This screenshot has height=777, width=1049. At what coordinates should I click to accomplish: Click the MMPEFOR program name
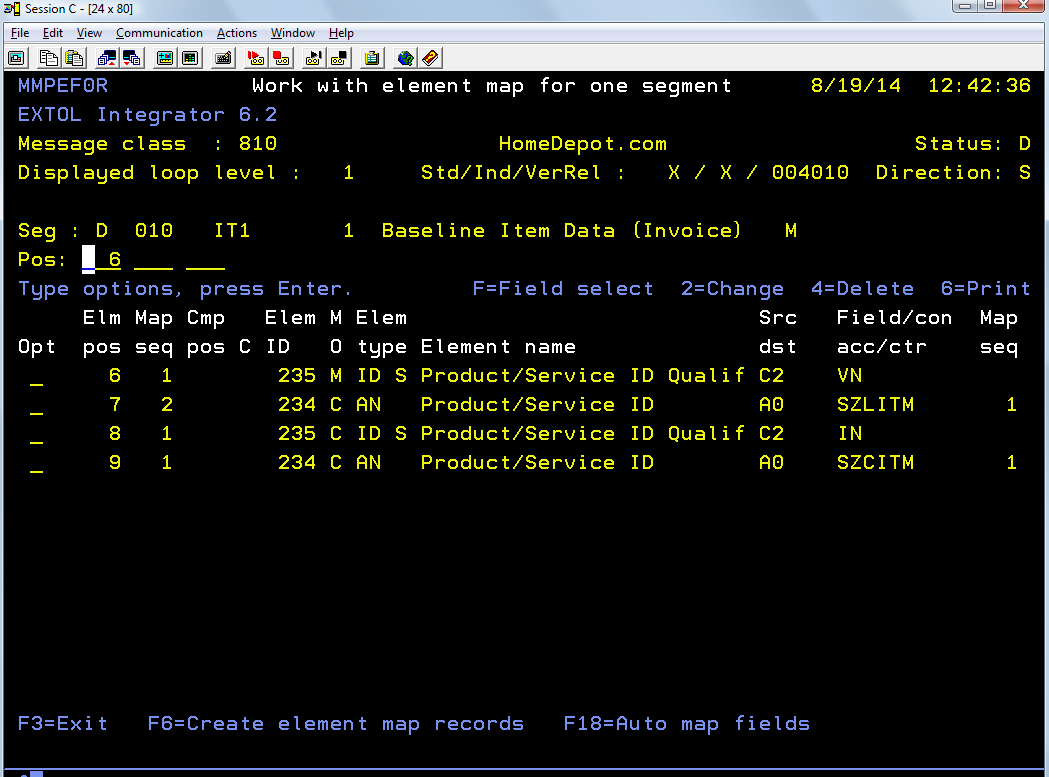click(x=63, y=86)
